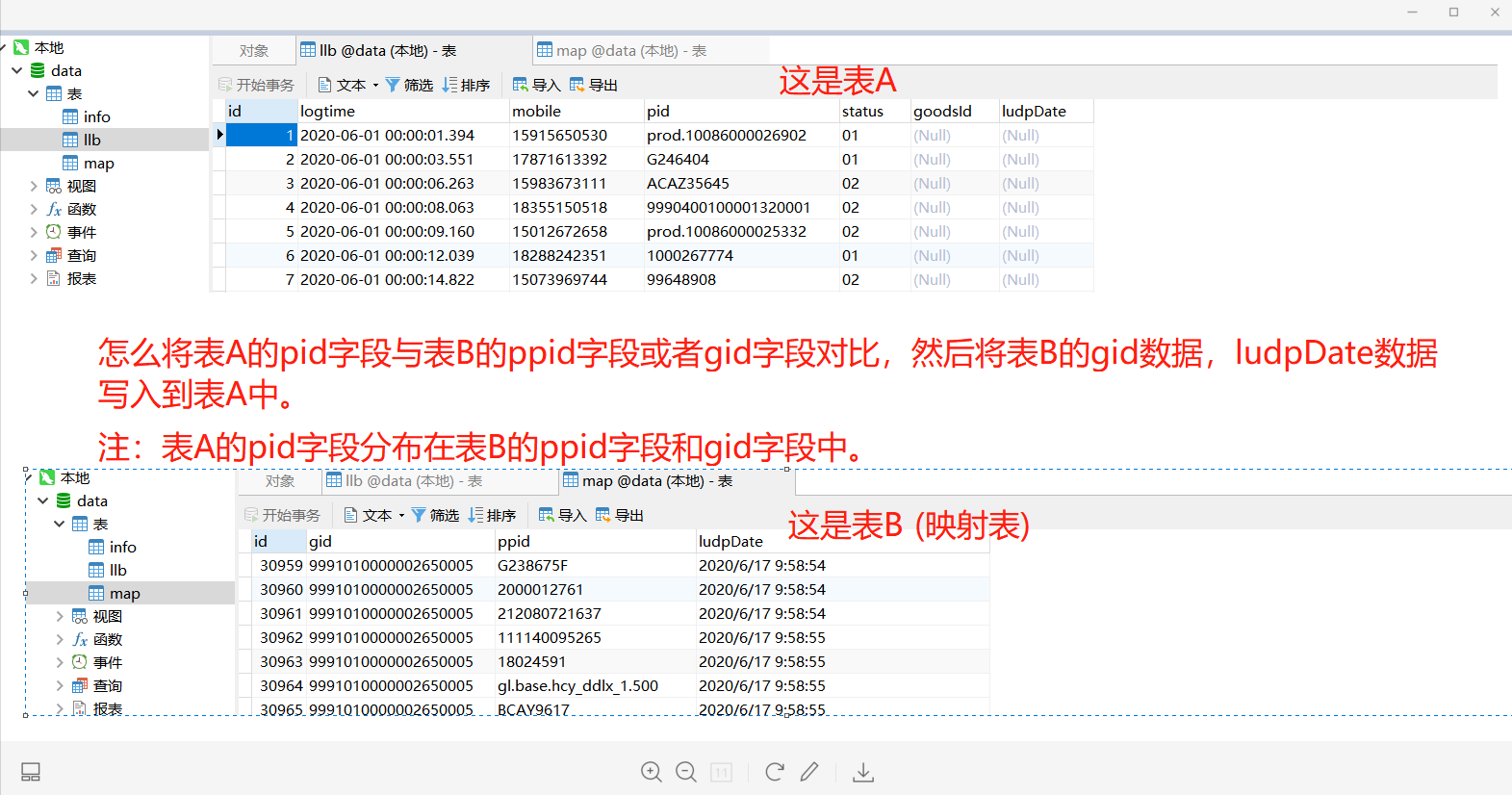Viewport: 1512px width, 795px height.
Task: Select 报表 node in 表A tree
Action: coord(72,278)
